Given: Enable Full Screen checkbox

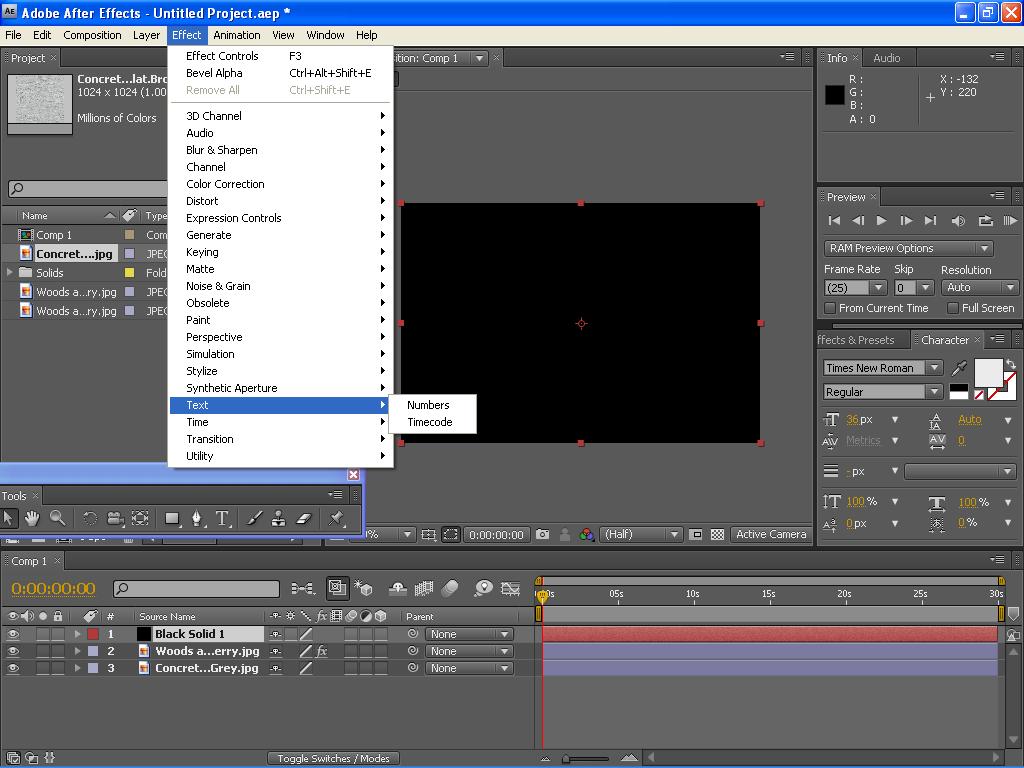Looking at the screenshot, I should pos(953,308).
